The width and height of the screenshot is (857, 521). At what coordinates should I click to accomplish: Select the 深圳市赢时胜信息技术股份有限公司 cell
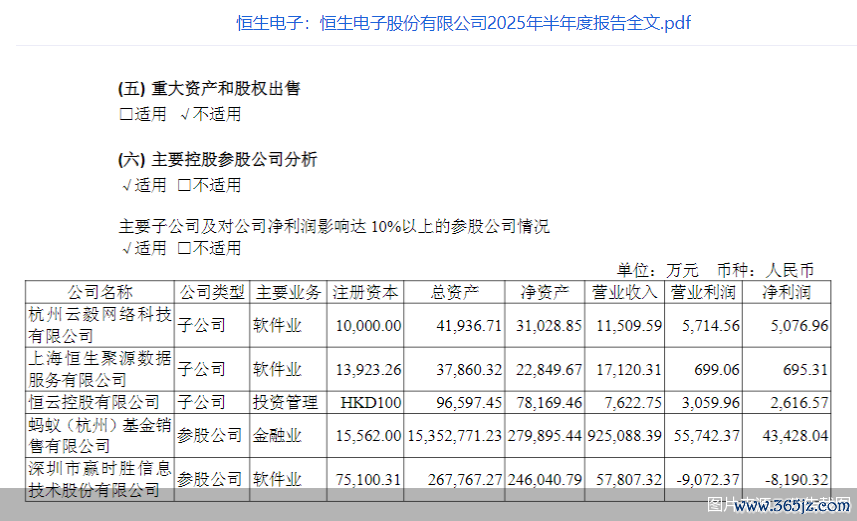tap(100, 479)
